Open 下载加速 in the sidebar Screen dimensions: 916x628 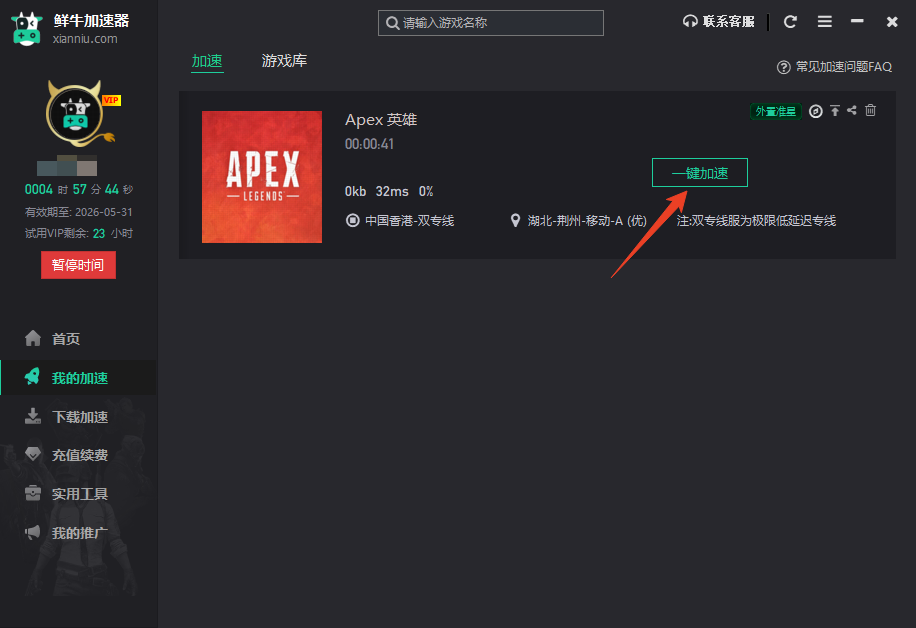[x=79, y=417]
